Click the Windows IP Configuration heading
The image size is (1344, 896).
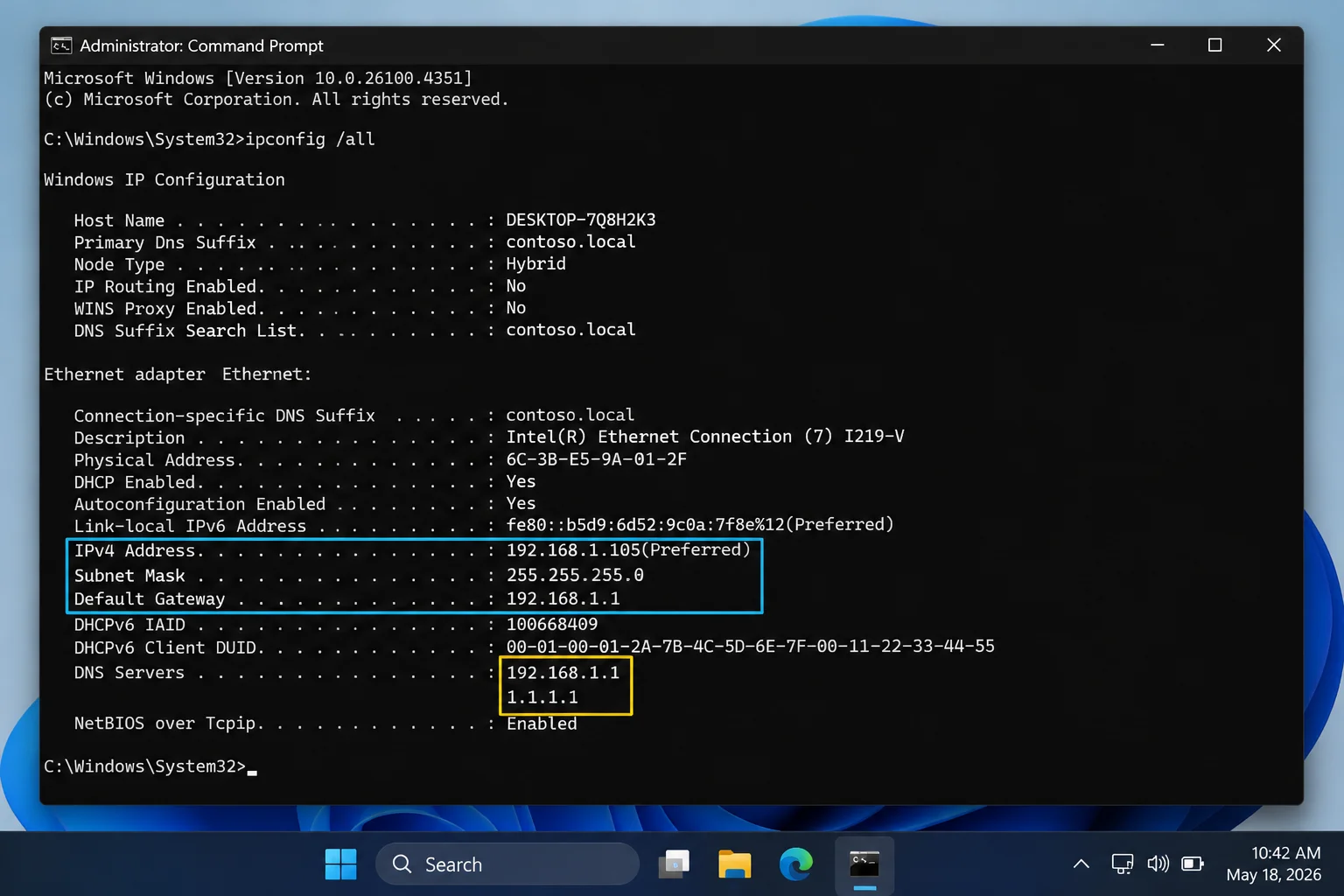click(x=164, y=179)
